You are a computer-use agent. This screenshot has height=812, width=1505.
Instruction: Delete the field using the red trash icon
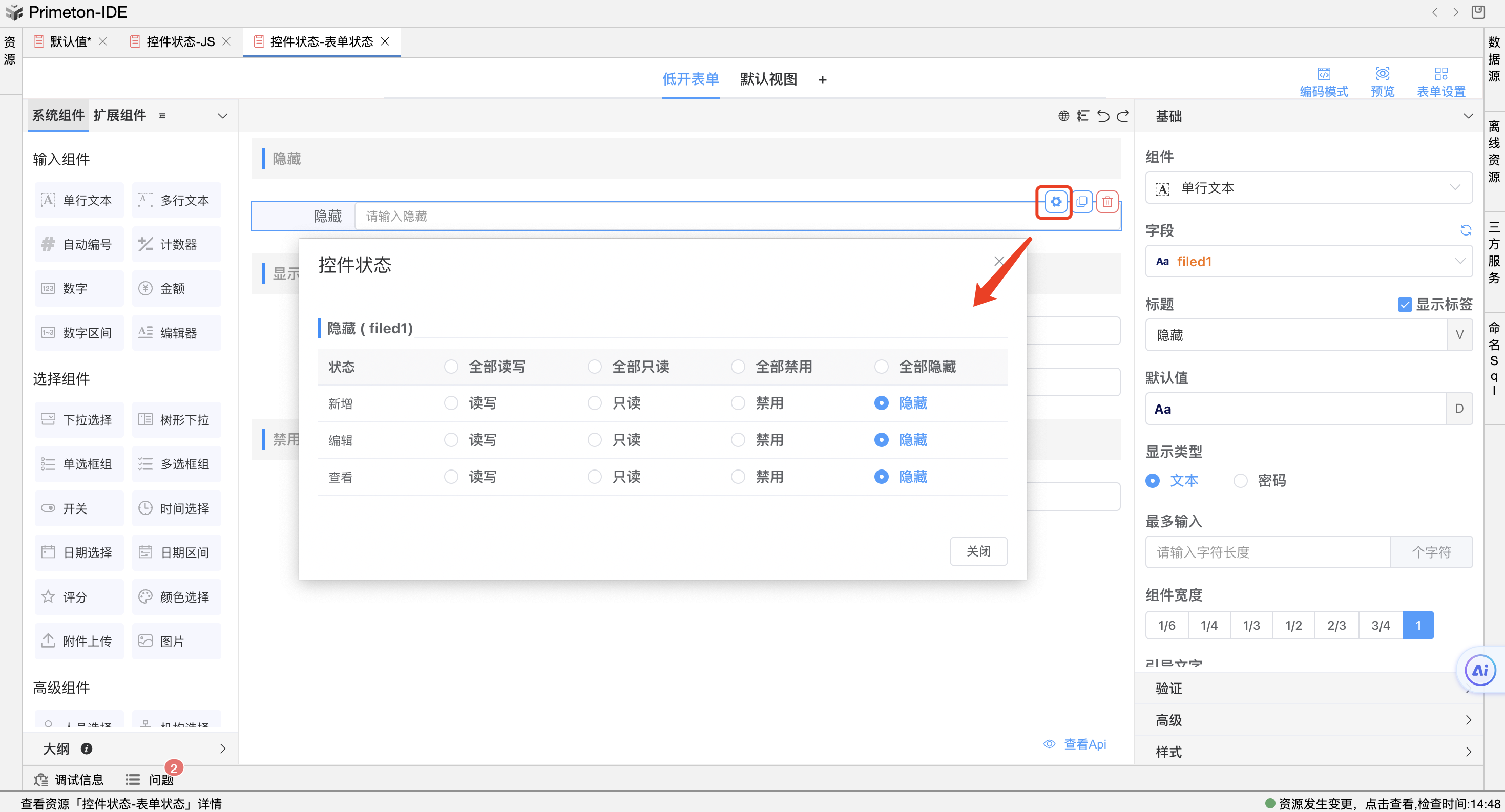click(1107, 202)
